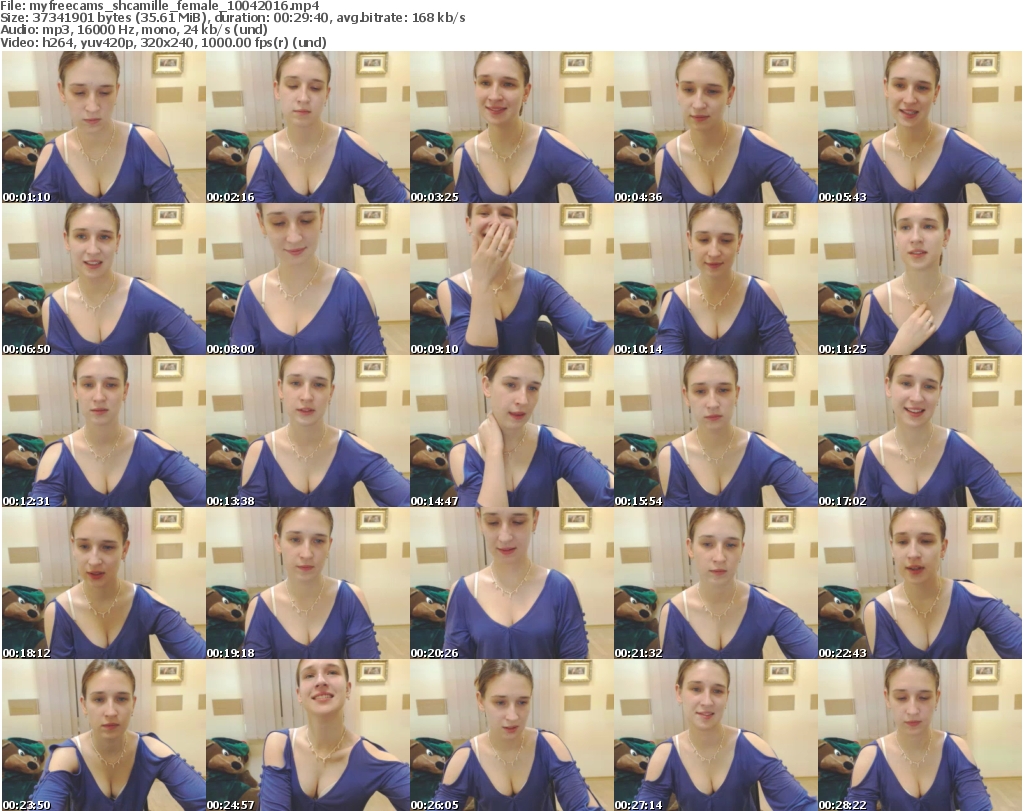Open the frame labeled 00:26:05
This screenshot has height=811, width=1024.
pyautogui.click(x=511, y=735)
